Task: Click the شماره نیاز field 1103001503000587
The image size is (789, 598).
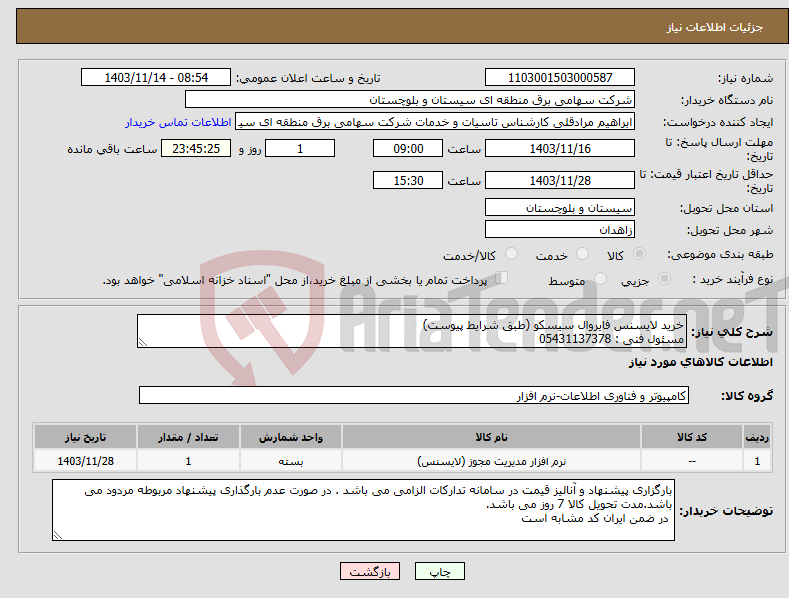Action: pyautogui.click(x=560, y=78)
